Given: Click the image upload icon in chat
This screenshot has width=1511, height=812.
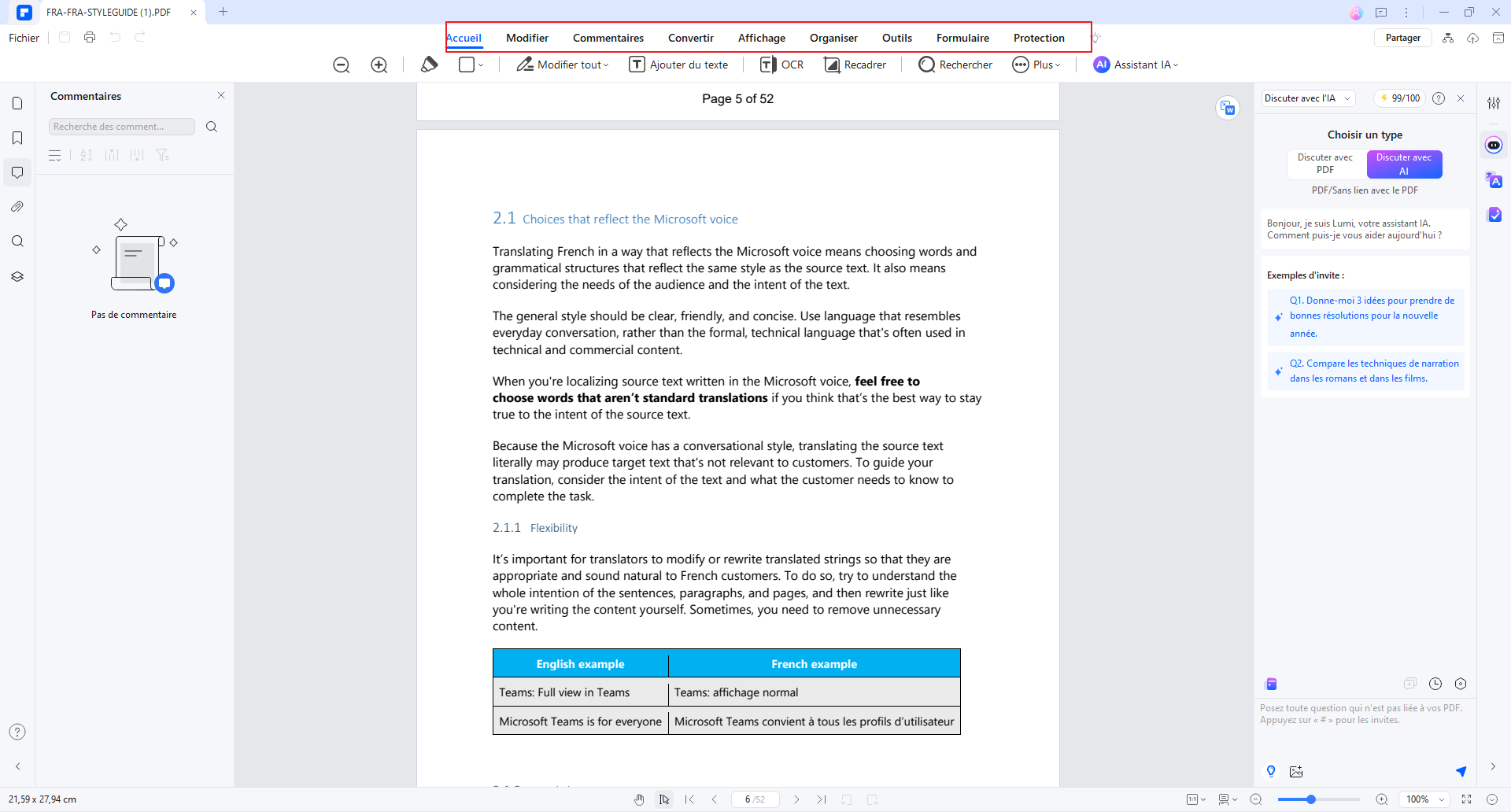Looking at the screenshot, I should (x=1296, y=771).
